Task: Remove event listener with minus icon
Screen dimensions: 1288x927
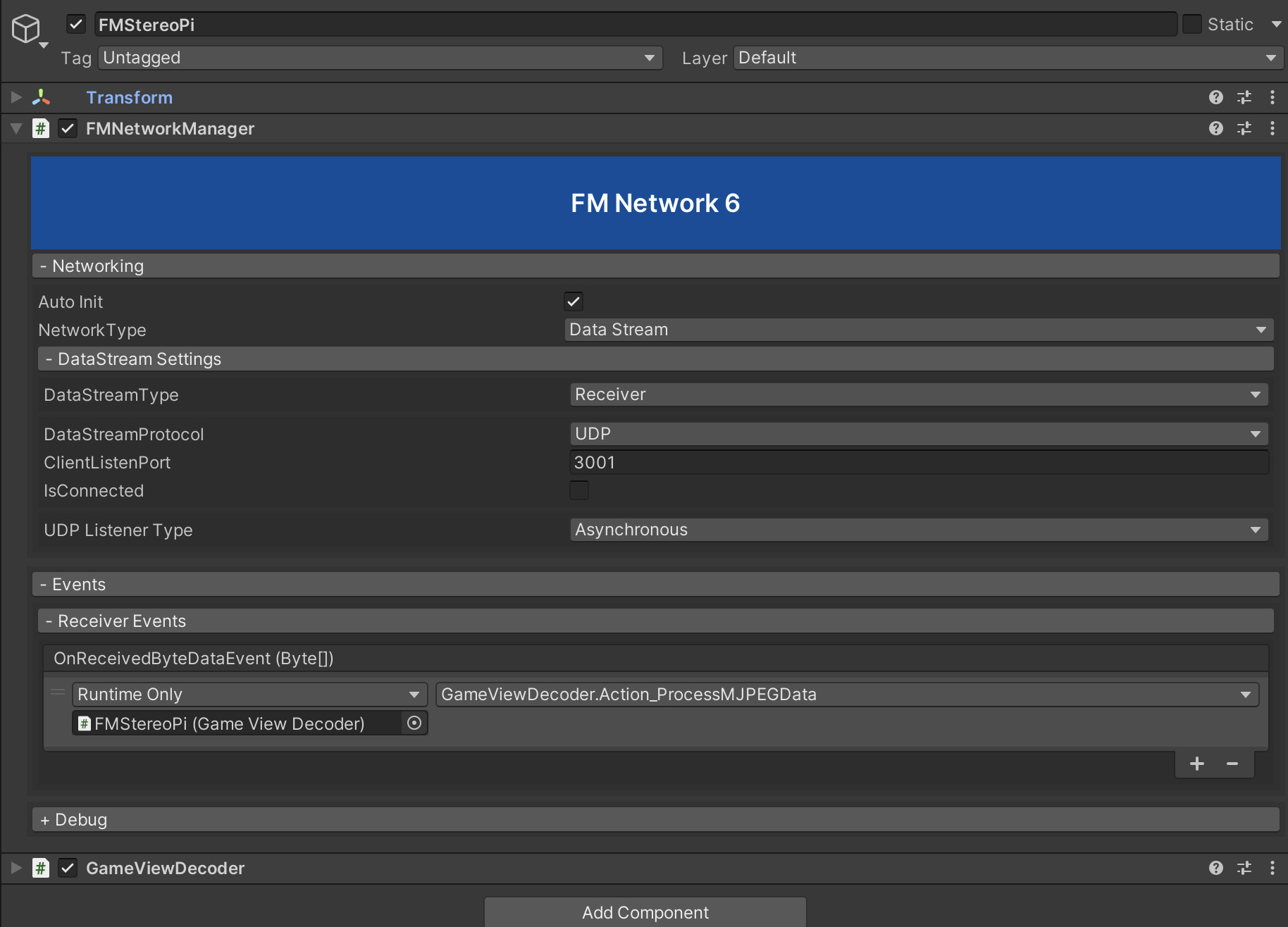Action: click(1232, 764)
